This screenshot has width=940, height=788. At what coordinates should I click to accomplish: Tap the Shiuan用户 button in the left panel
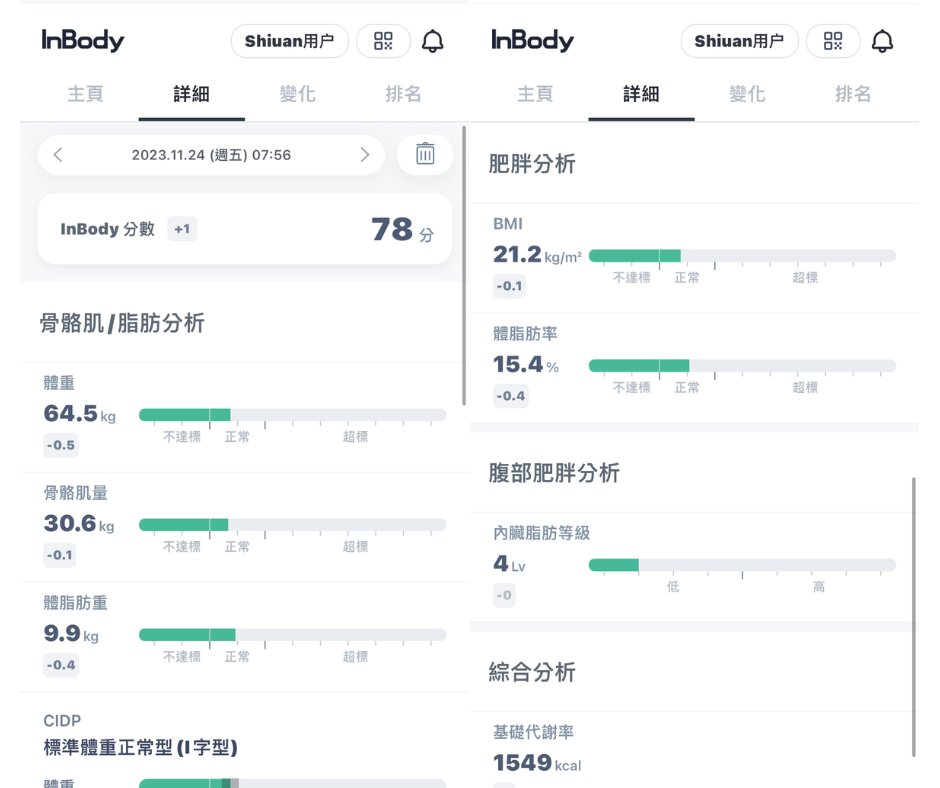289,41
